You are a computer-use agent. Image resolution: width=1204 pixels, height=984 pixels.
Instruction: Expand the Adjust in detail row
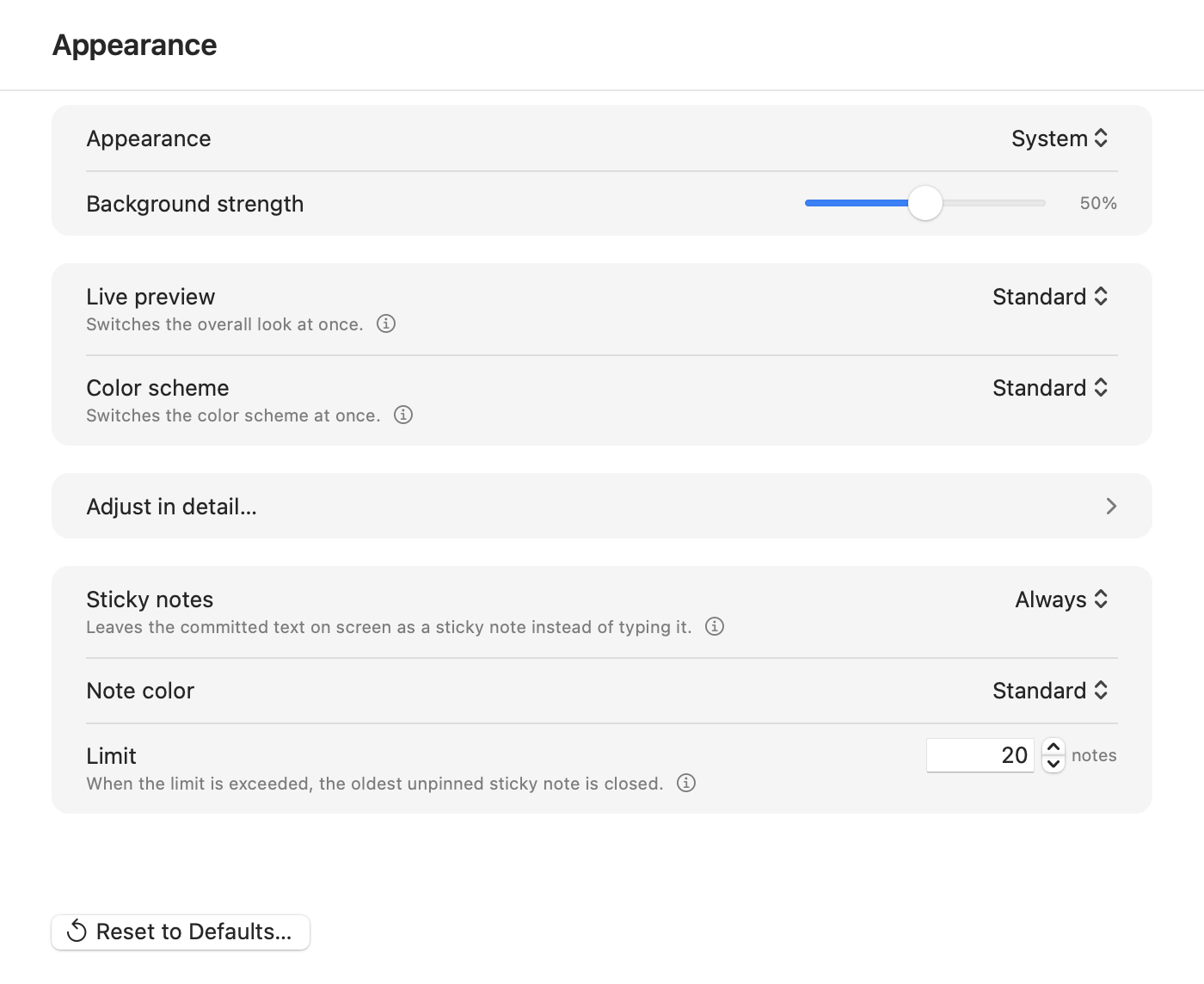602,506
